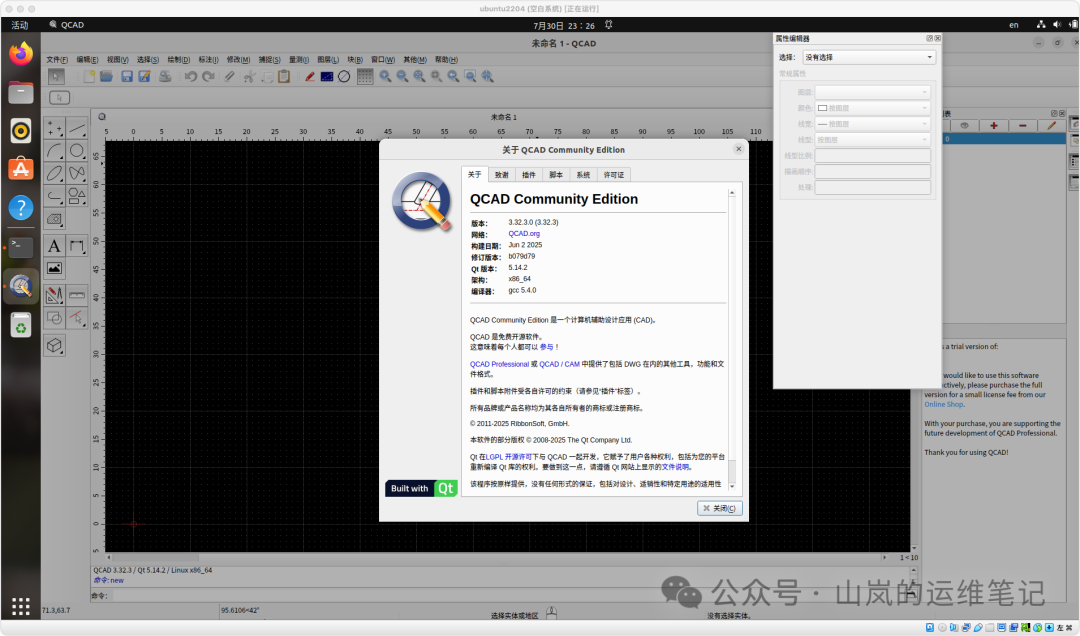This screenshot has height=636, width=1080.
Task: Select the Line drawing tool
Action: pyautogui.click(x=75, y=130)
